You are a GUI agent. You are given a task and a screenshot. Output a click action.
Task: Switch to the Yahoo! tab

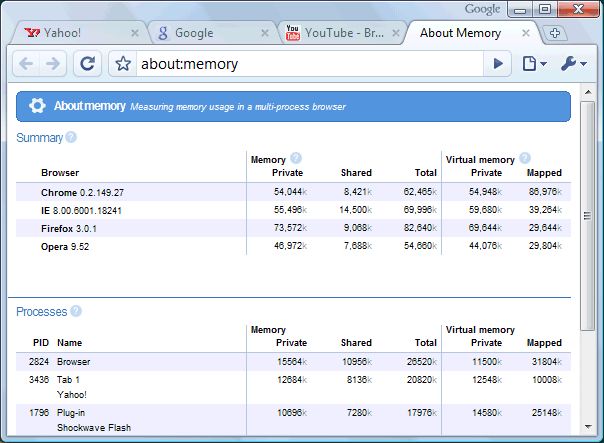pos(79,33)
